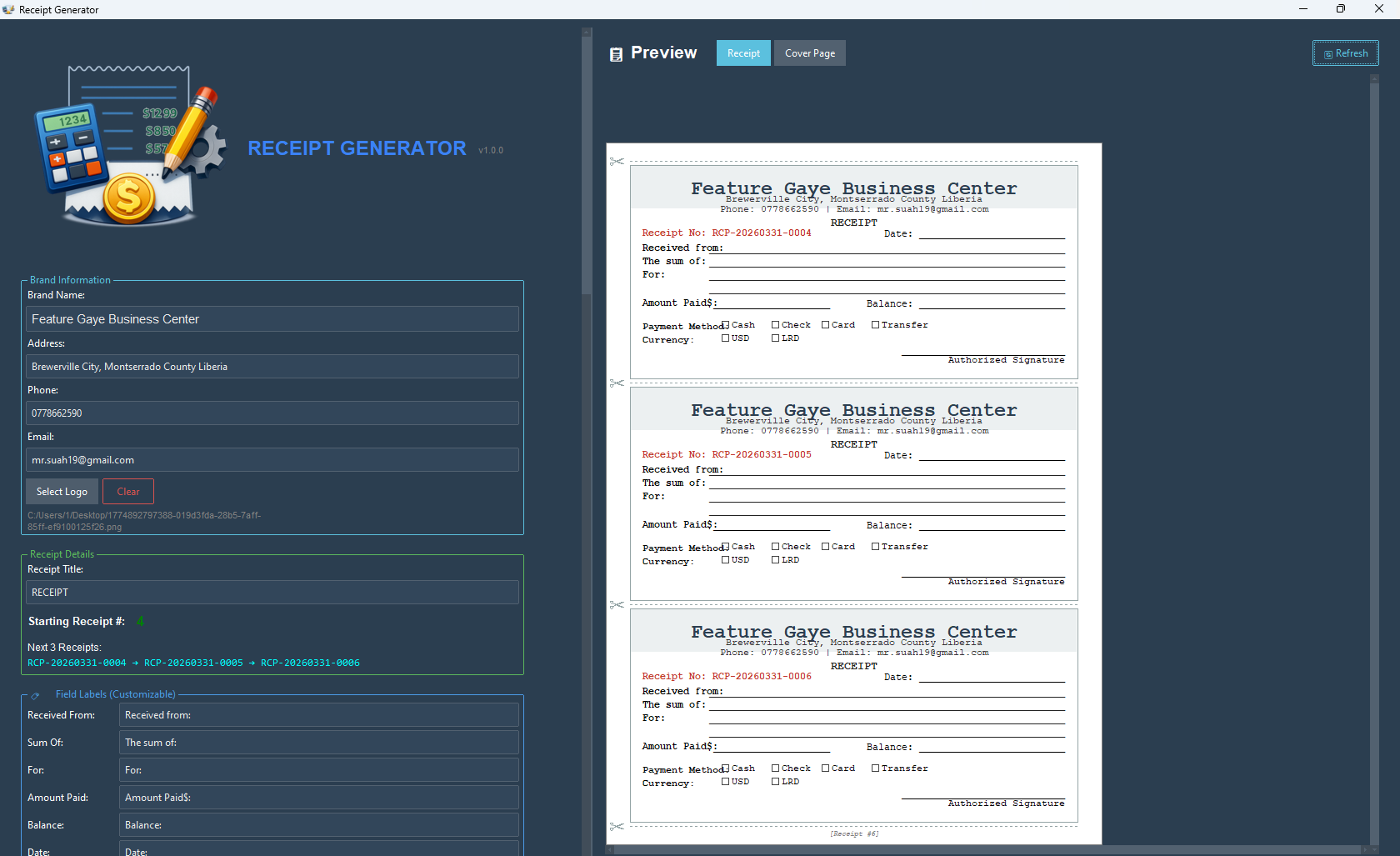Clear the selected brand logo
Viewport: 1400px width, 856px height.
tap(127, 491)
